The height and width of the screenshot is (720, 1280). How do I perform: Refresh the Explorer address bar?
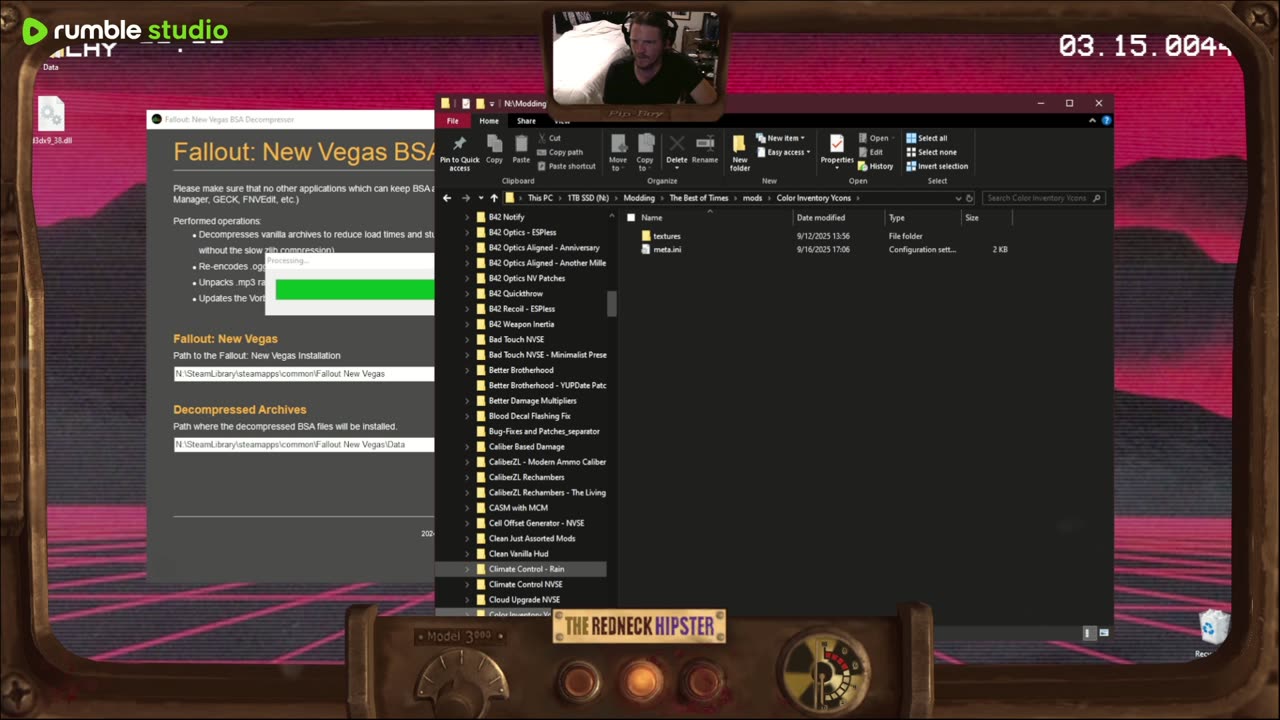[x=970, y=198]
